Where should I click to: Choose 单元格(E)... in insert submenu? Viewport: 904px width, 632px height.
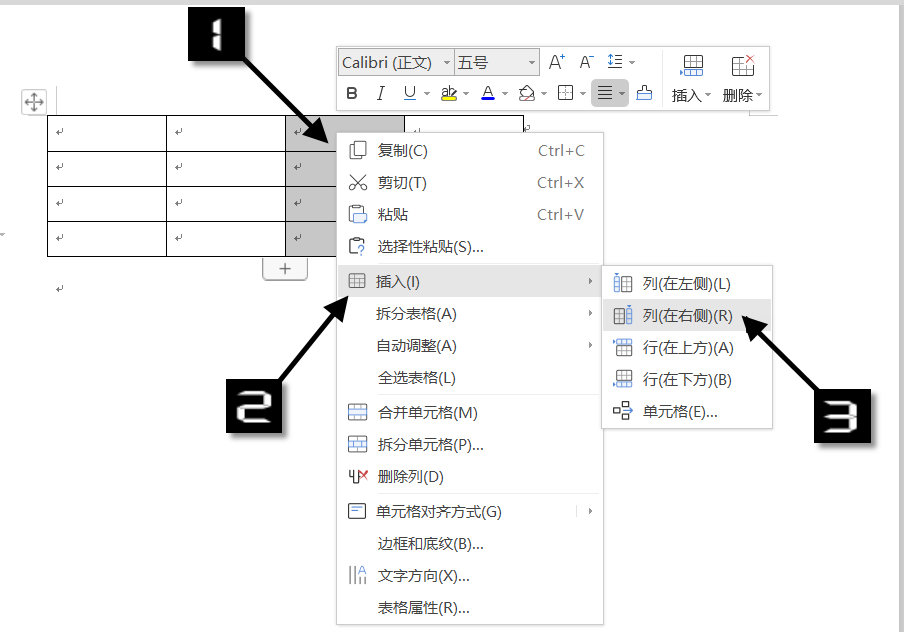[687, 412]
